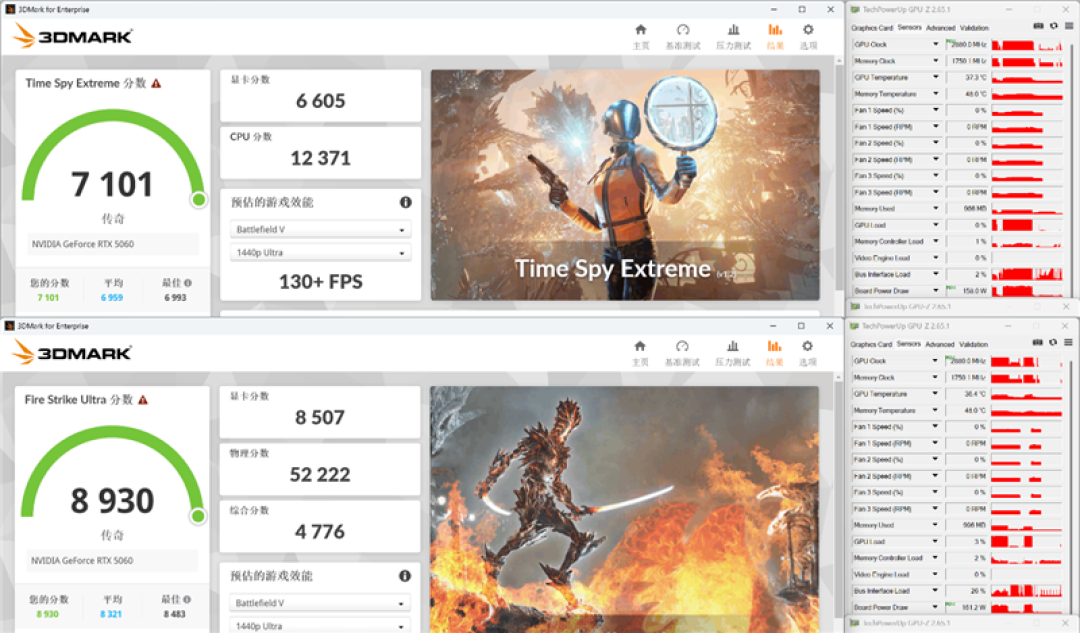Open 1440p Ultra dropdown in Fire Strike Ultra window
Viewport: 1080px width, 633px height.
(x=320, y=625)
